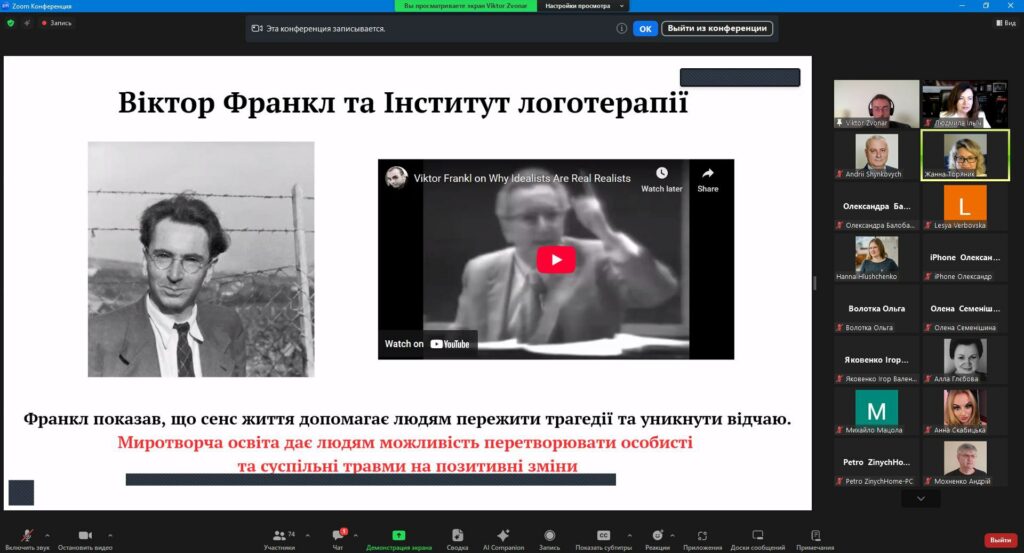Click muted mic icon on Lesya Verbovska tile
Viewport: 1024px width, 553px height.
927,225
